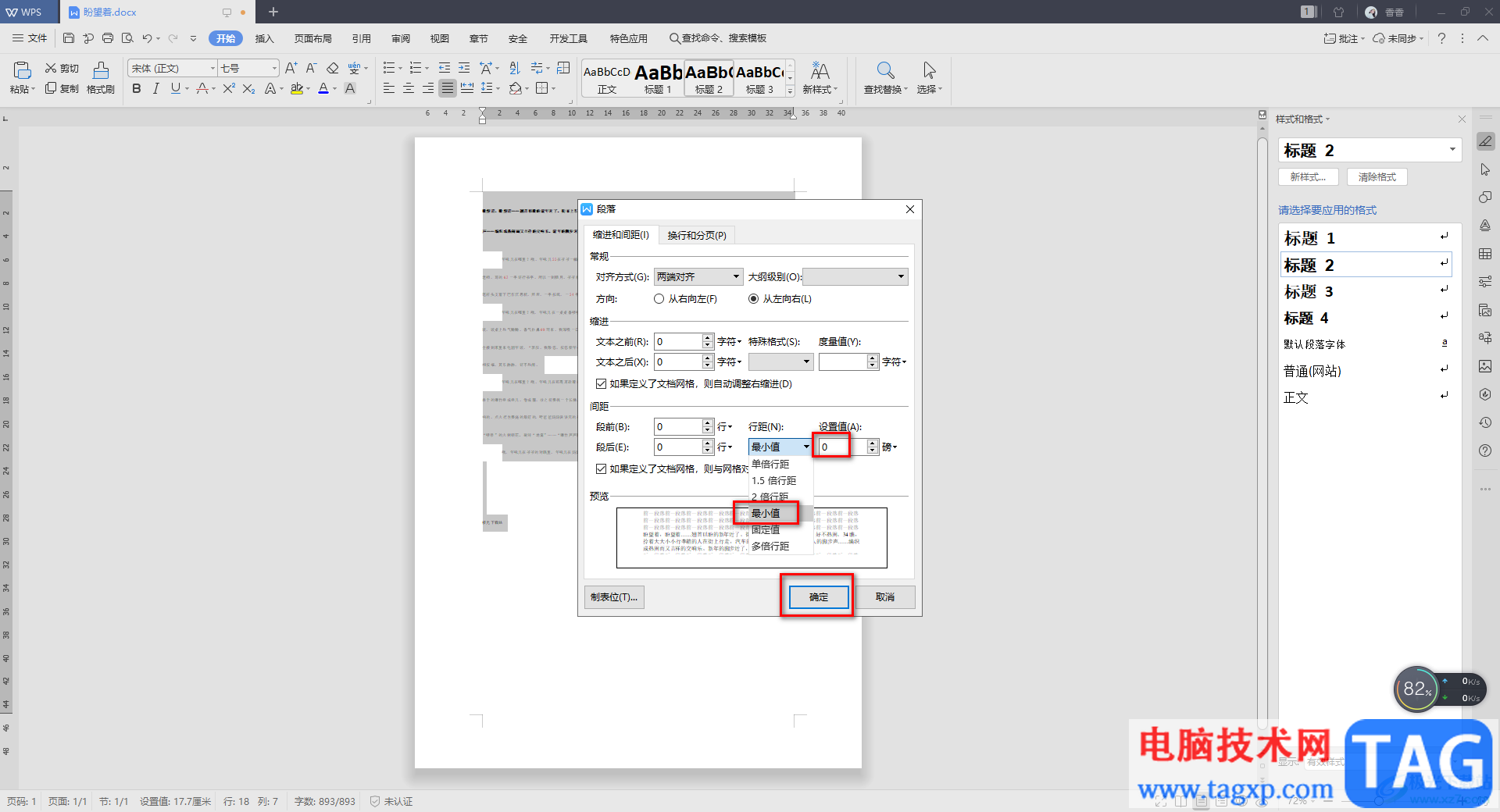Viewport: 1500px width, 812px height.
Task: Click the Find and Replace icon
Action: click(x=884, y=71)
